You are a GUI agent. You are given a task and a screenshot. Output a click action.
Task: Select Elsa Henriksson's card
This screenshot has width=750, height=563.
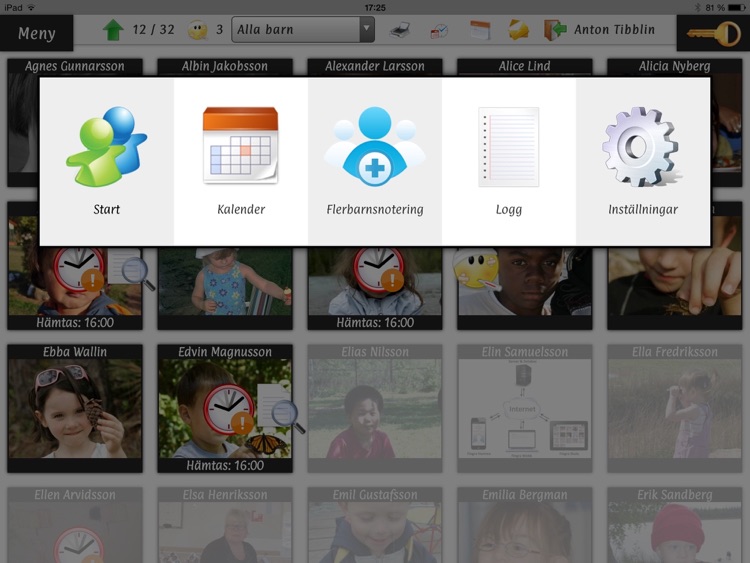225,525
